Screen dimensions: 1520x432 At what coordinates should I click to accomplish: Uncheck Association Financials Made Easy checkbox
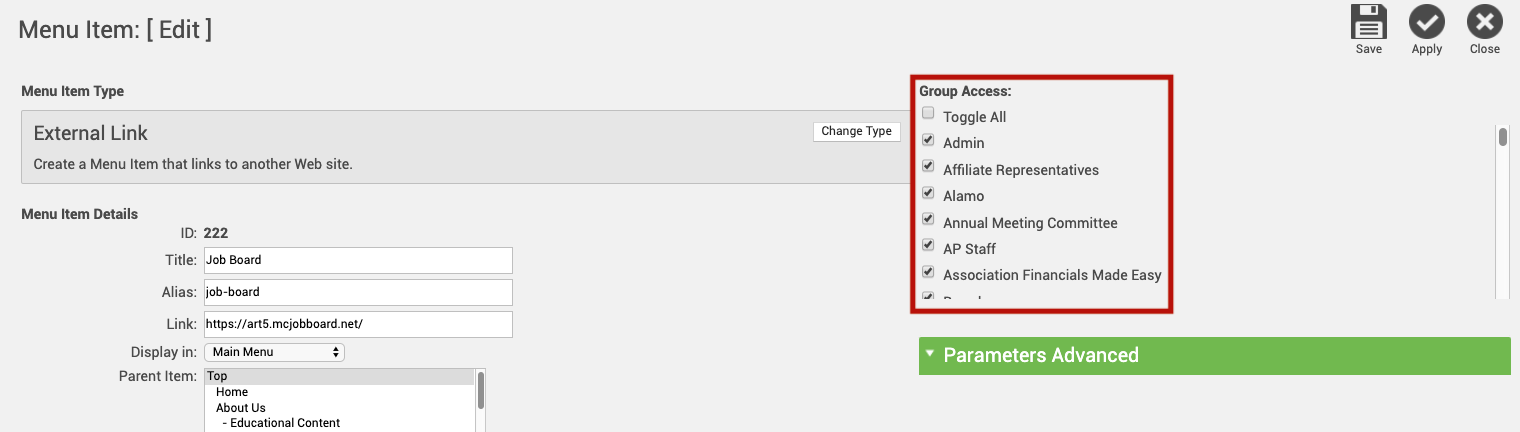(x=929, y=272)
